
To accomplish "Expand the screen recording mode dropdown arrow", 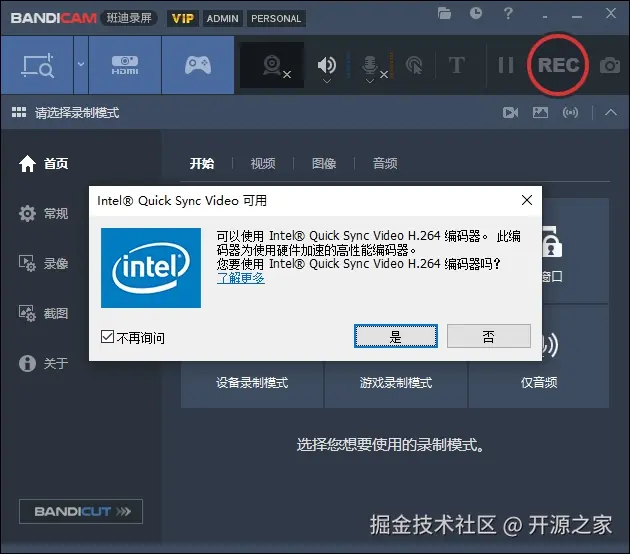I will [x=81, y=64].
